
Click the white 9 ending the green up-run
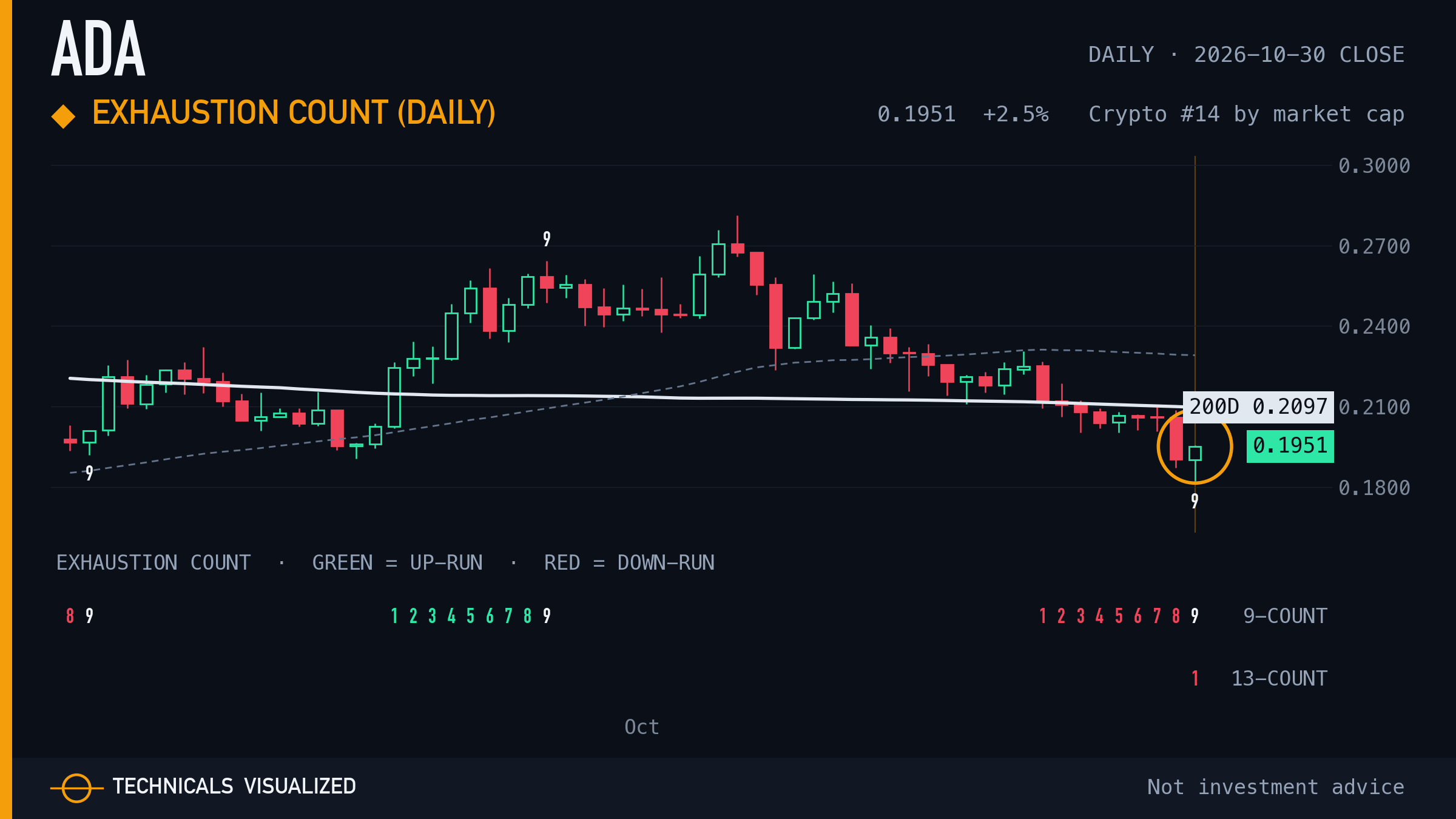pos(547,616)
